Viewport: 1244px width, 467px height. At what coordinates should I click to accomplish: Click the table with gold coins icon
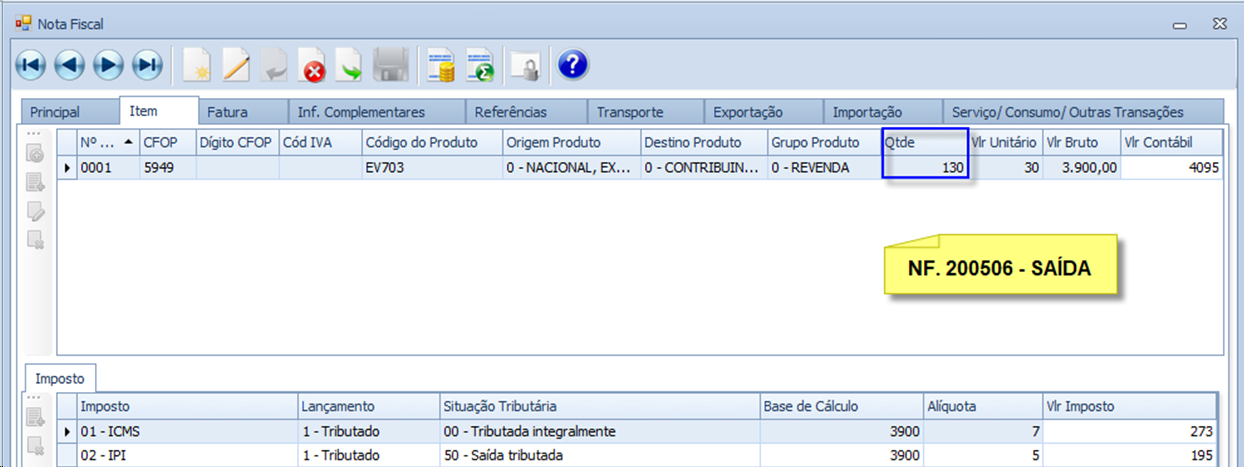(x=441, y=66)
